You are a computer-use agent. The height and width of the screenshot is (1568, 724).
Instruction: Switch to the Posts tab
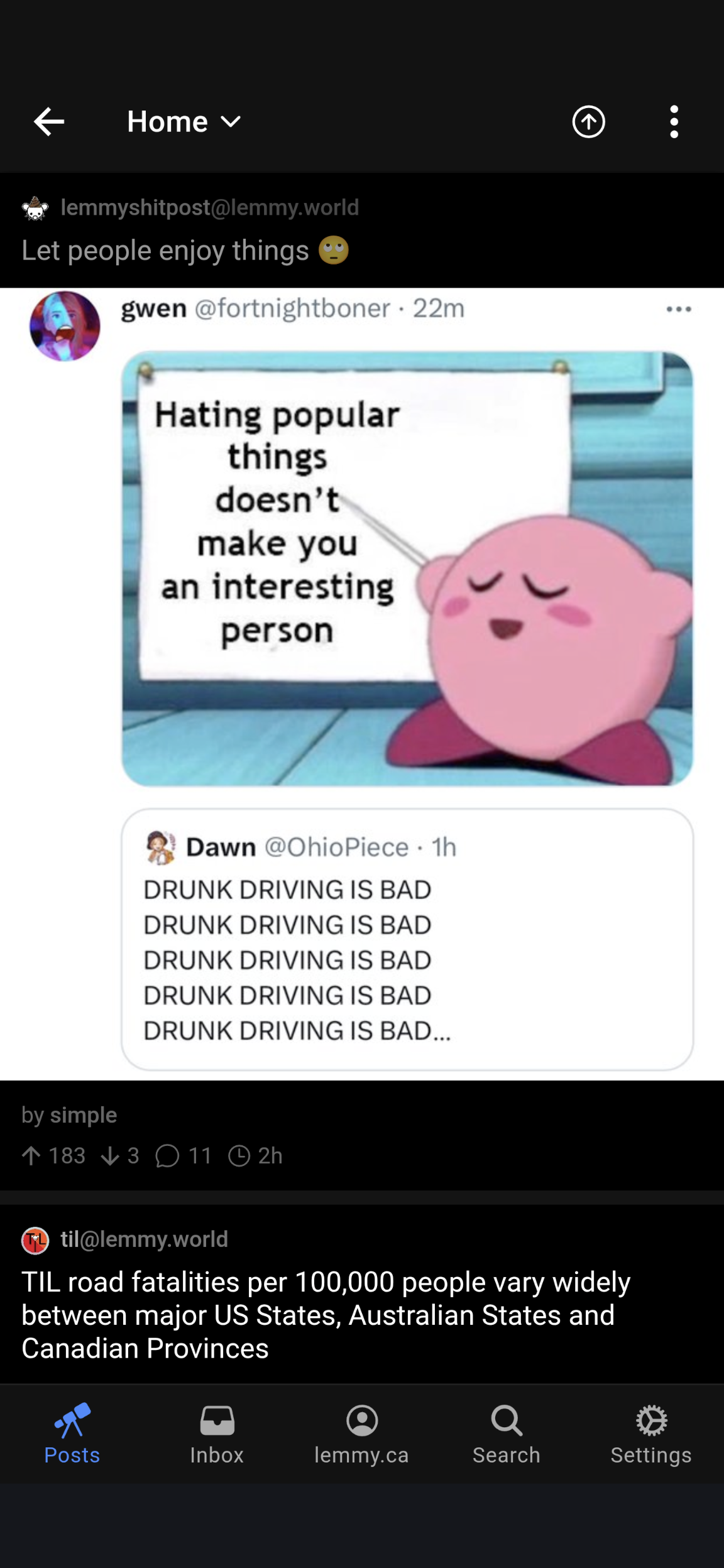tap(72, 1435)
